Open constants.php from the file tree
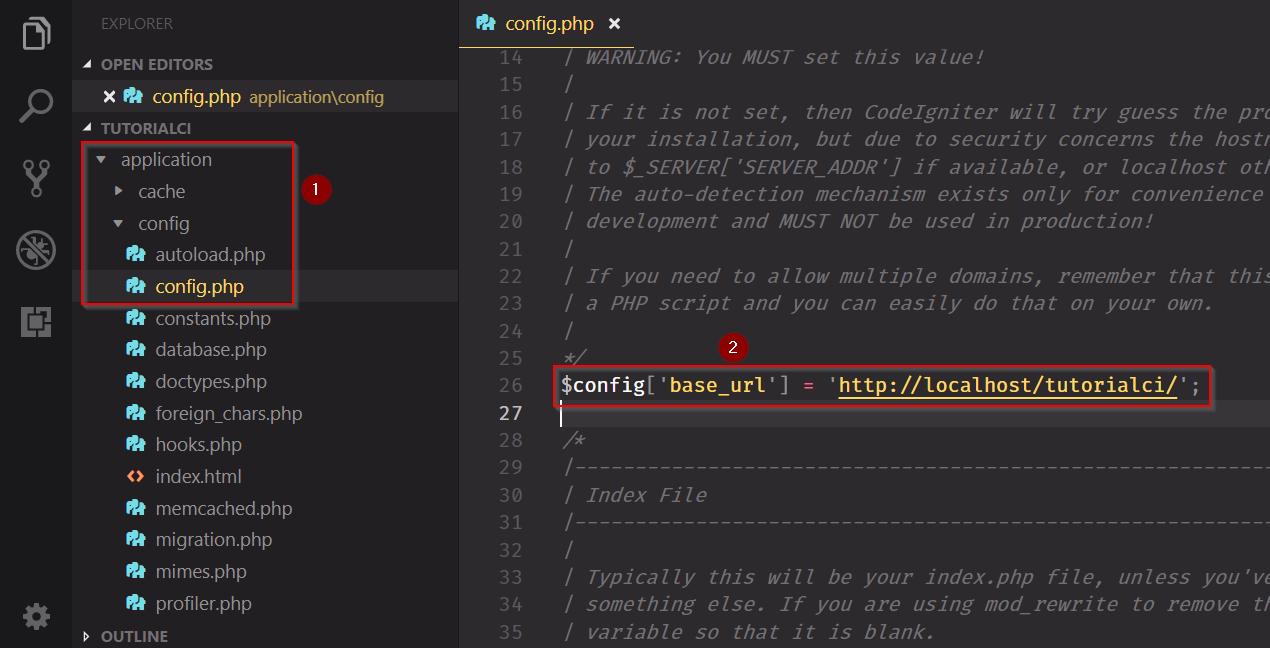Image resolution: width=1270 pixels, height=648 pixels. click(213, 318)
